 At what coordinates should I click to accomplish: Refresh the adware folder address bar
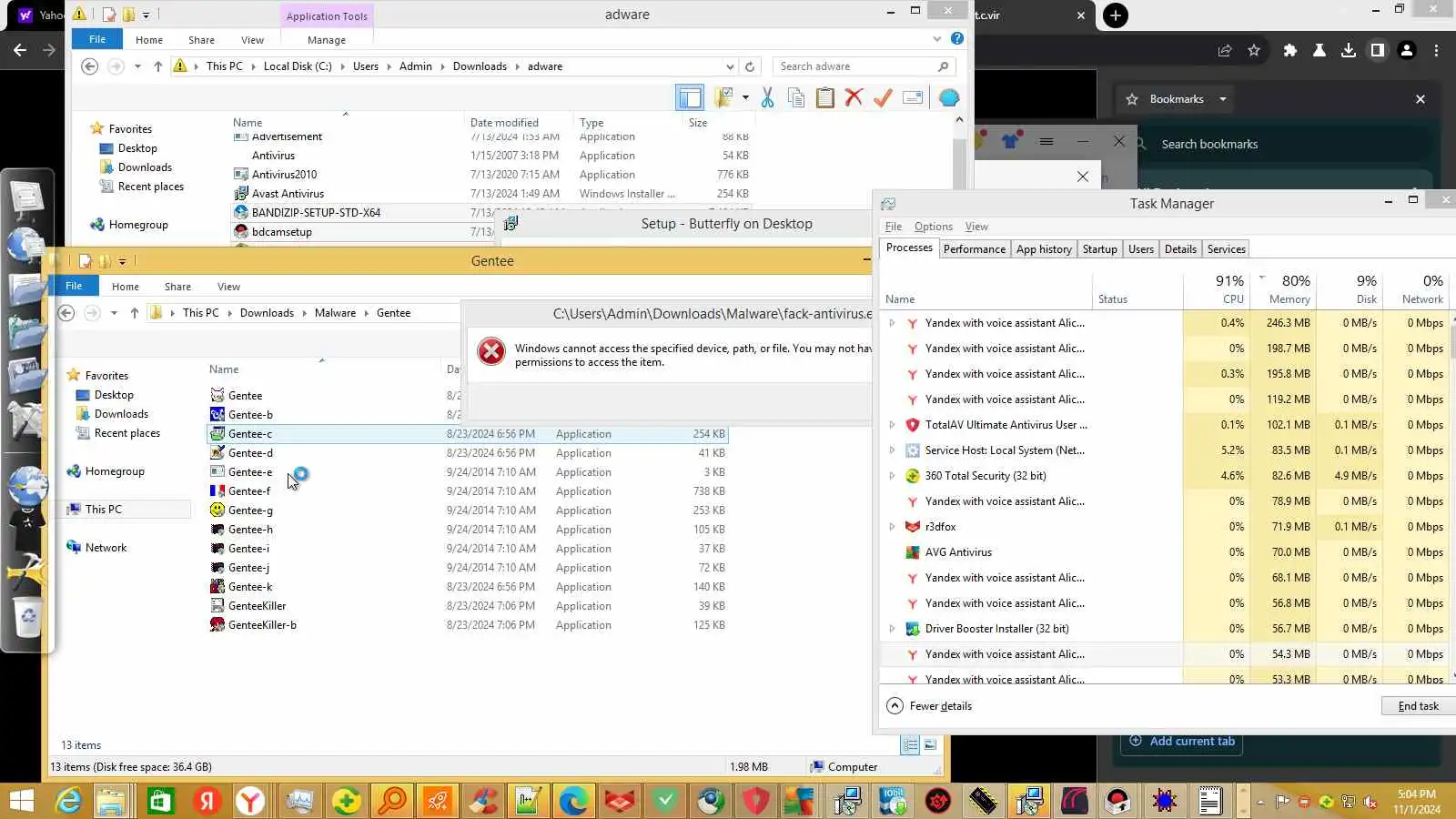click(x=750, y=66)
